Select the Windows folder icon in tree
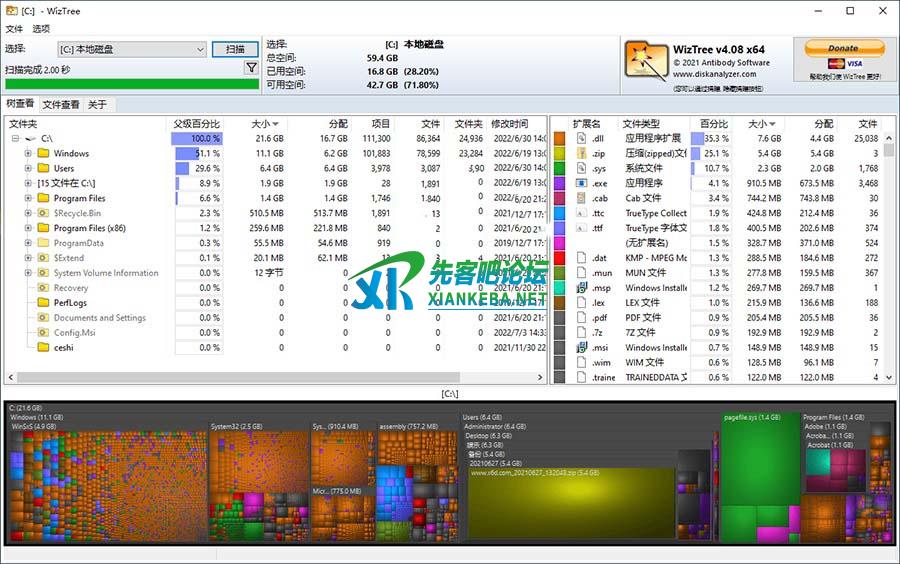This screenshot has width=900, height=564. (43, 154)
